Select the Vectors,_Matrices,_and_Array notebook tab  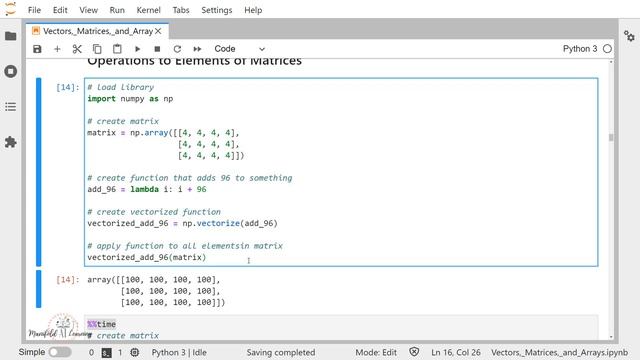98,31
